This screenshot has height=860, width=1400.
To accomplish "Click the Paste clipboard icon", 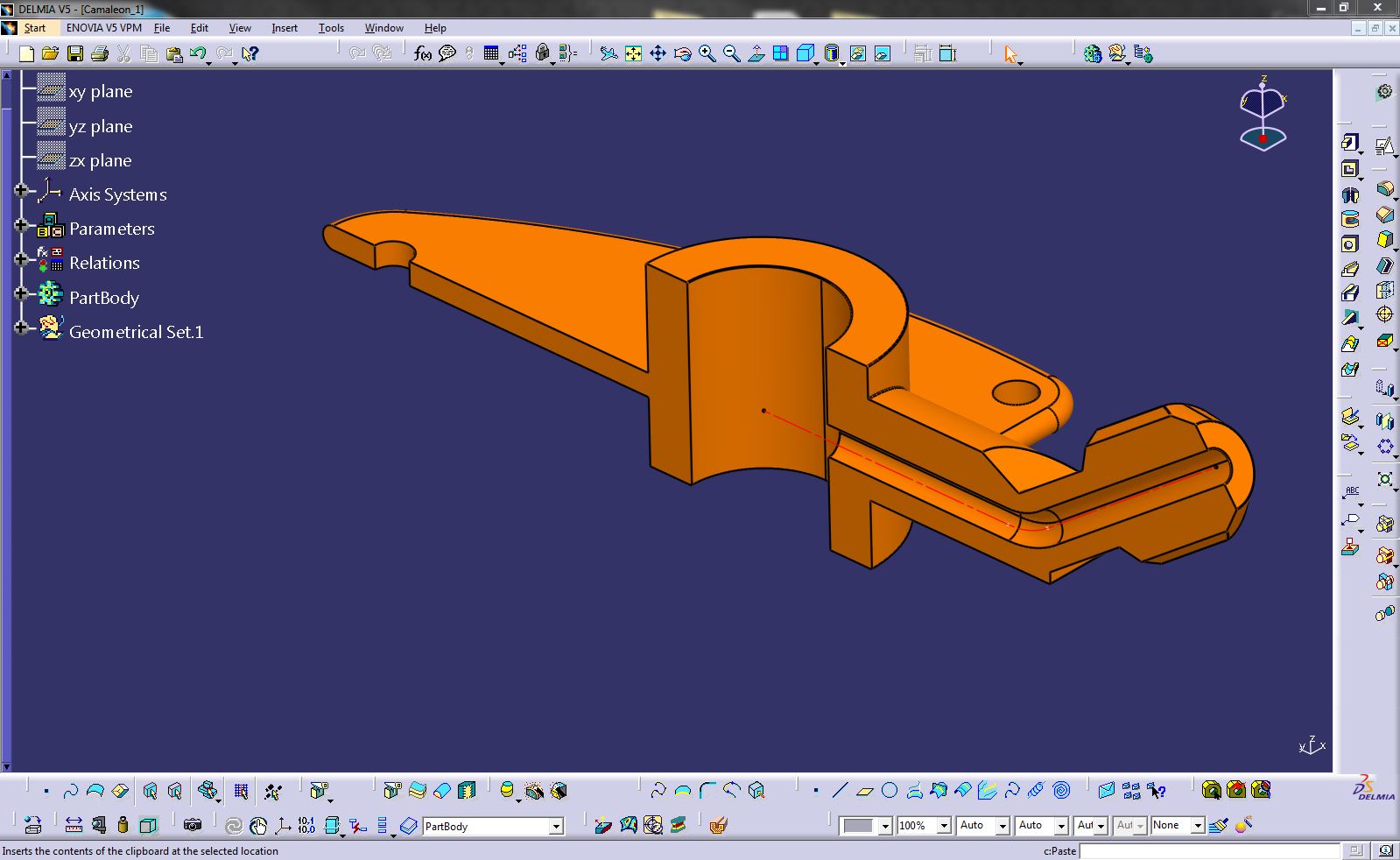I will coord(173,54).
